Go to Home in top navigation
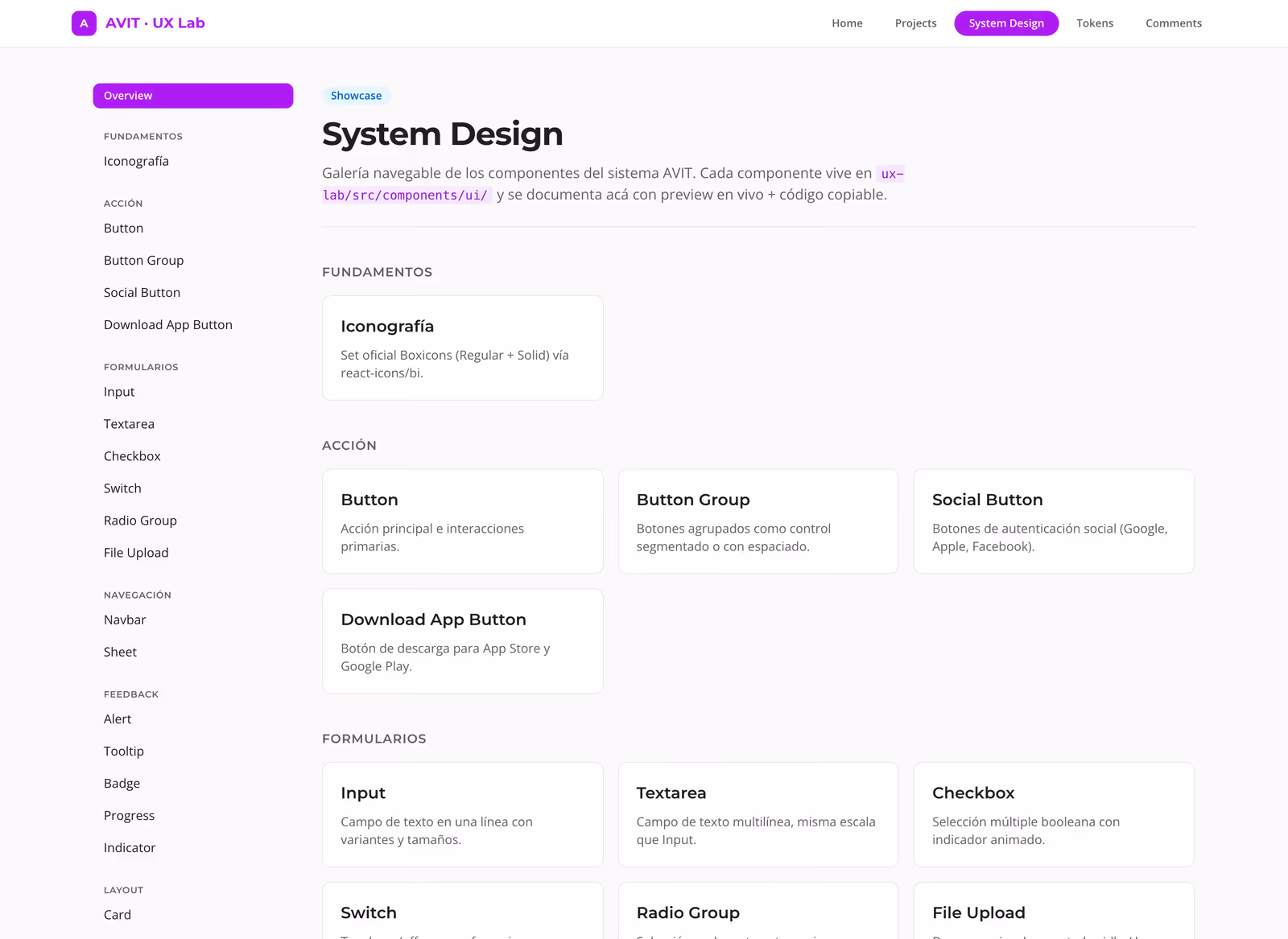1288x939 pixels. point(847,23)
